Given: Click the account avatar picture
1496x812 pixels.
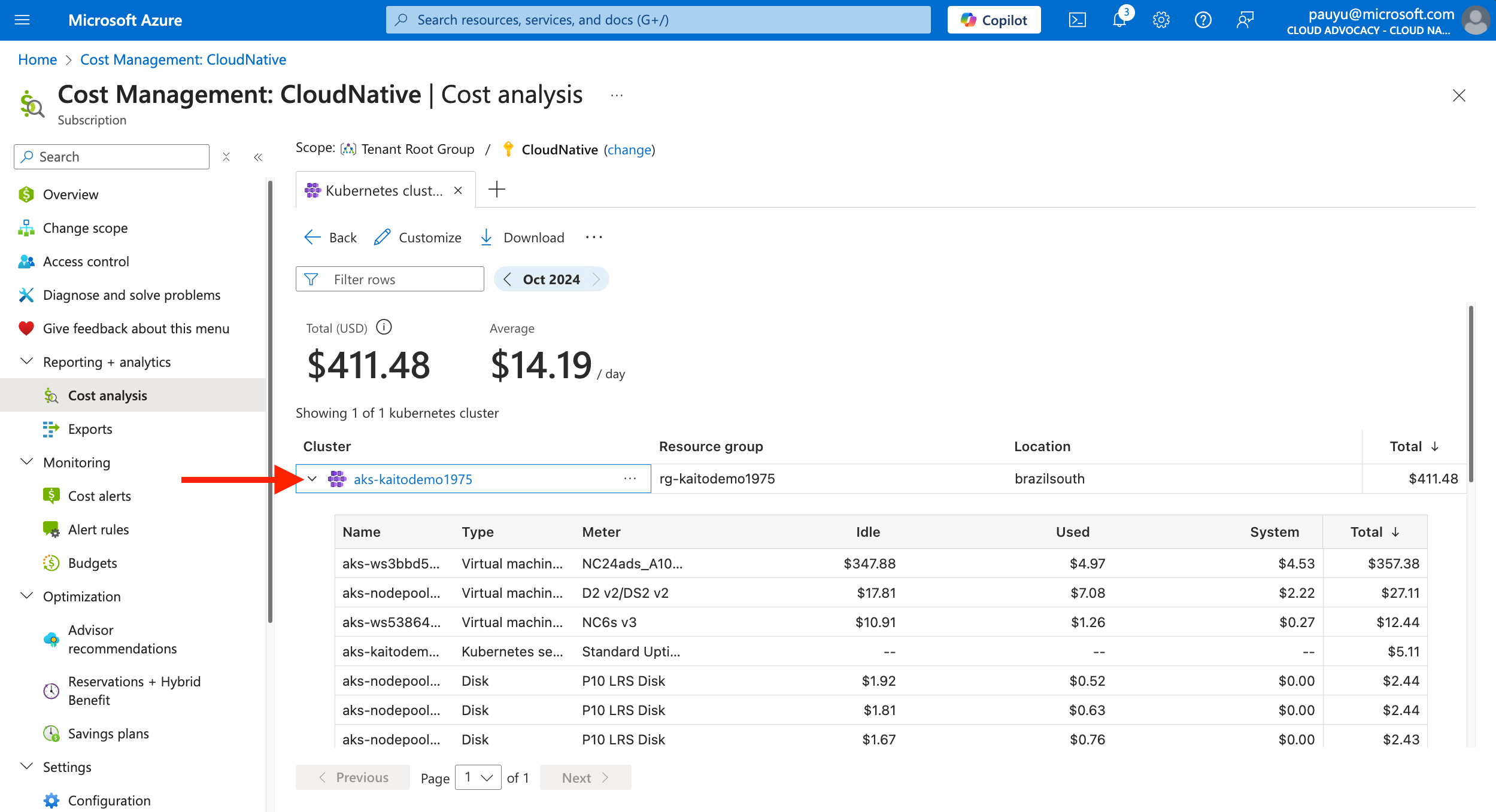Looking at the screenshot, I should click(1475, 20).
